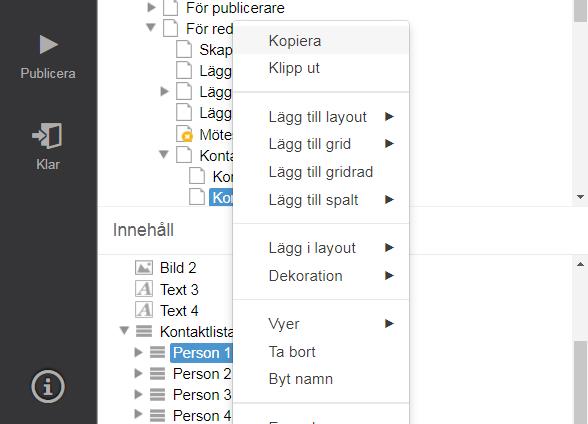The width and height of the screenshot is (588, 424).
Task: Collapse the Kontaktlista node
Action: [124, 330]
